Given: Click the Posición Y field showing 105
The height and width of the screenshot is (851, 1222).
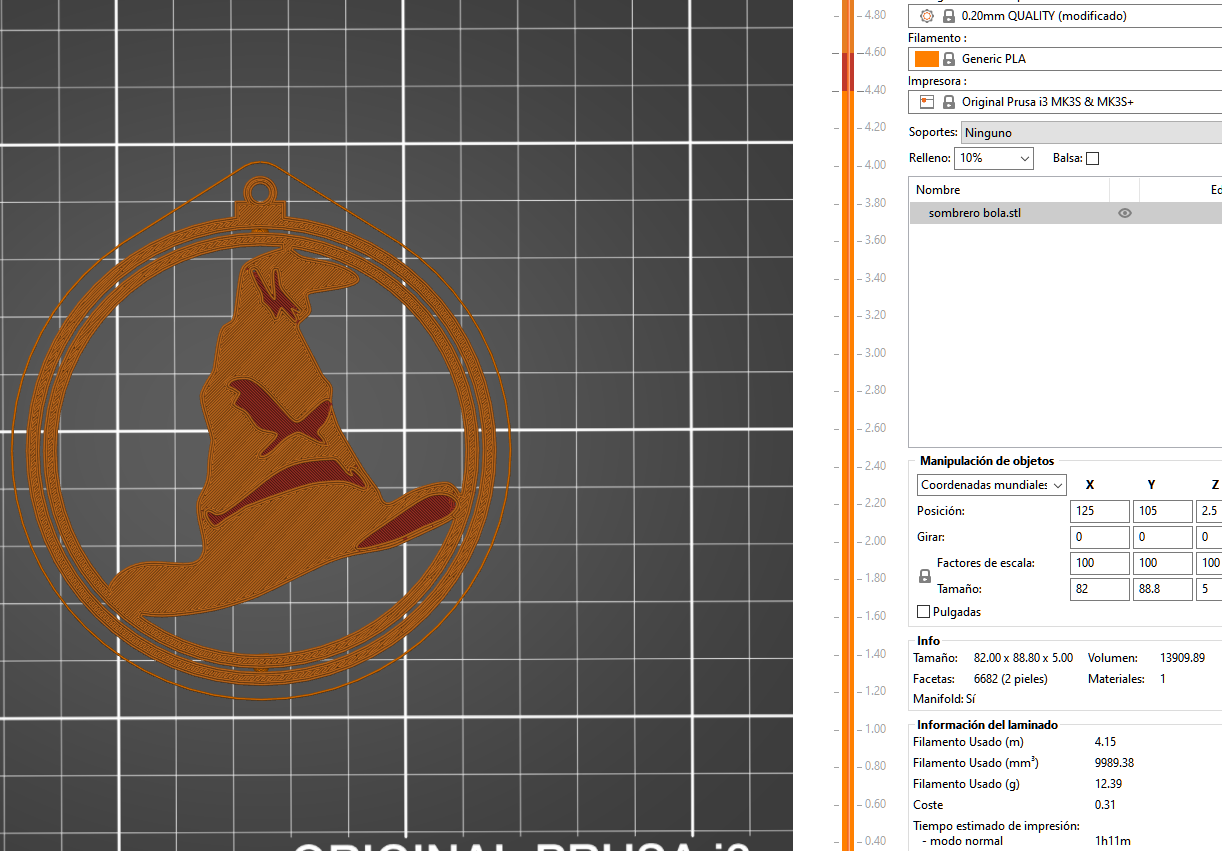Looking at the screenshot, I should pyautogui.click(x=1162, y=511).
